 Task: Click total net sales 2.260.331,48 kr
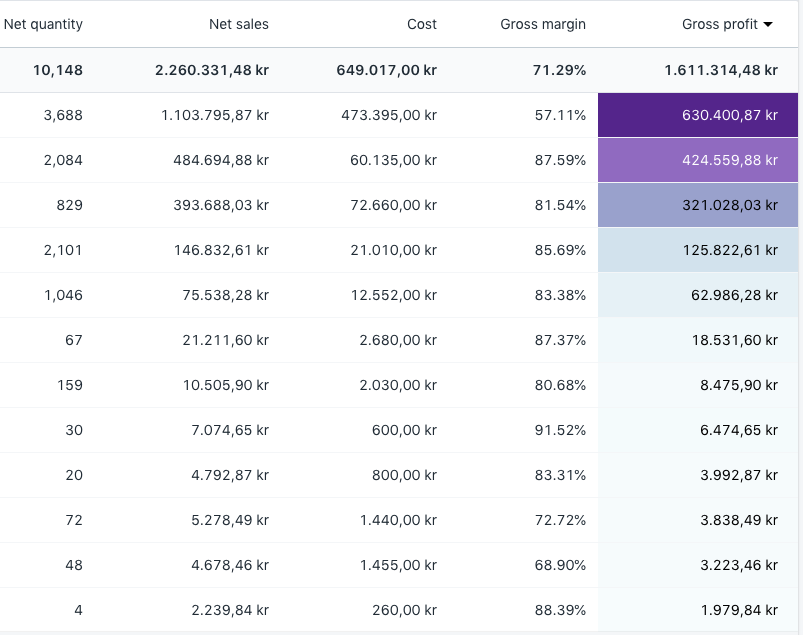click(x=212, y=70)
